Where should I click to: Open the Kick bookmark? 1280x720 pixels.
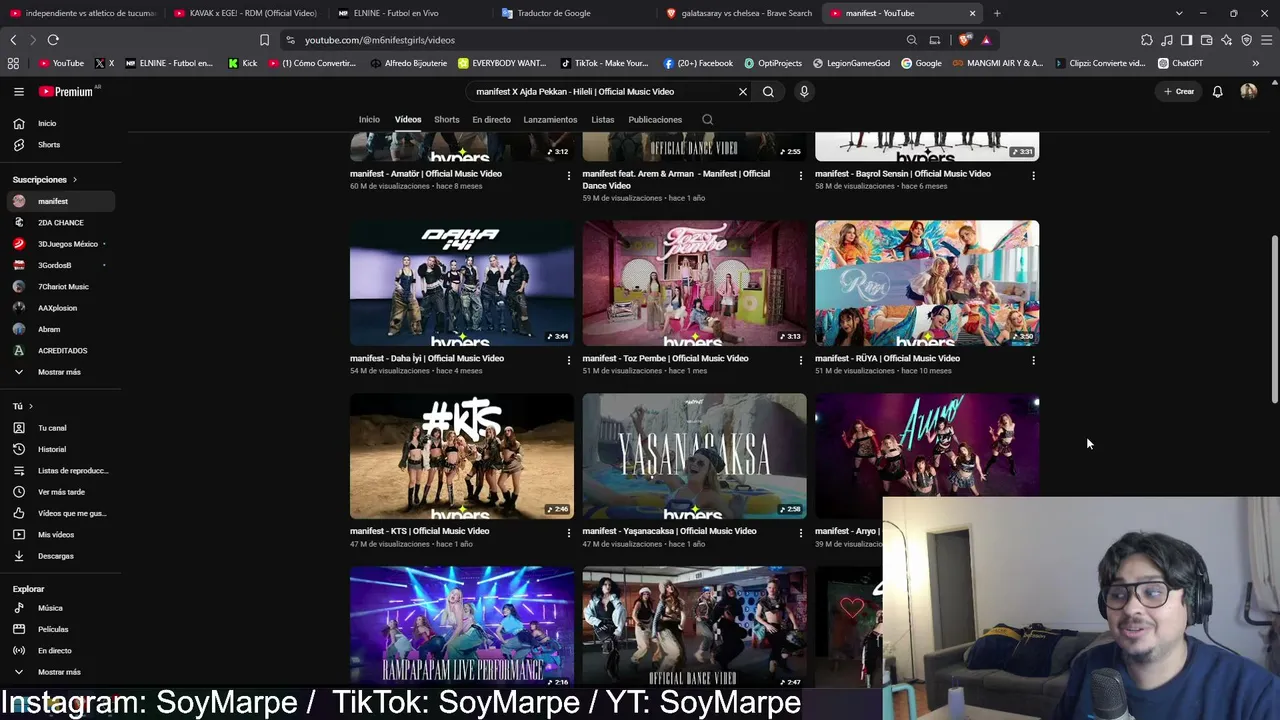[242, 63]
